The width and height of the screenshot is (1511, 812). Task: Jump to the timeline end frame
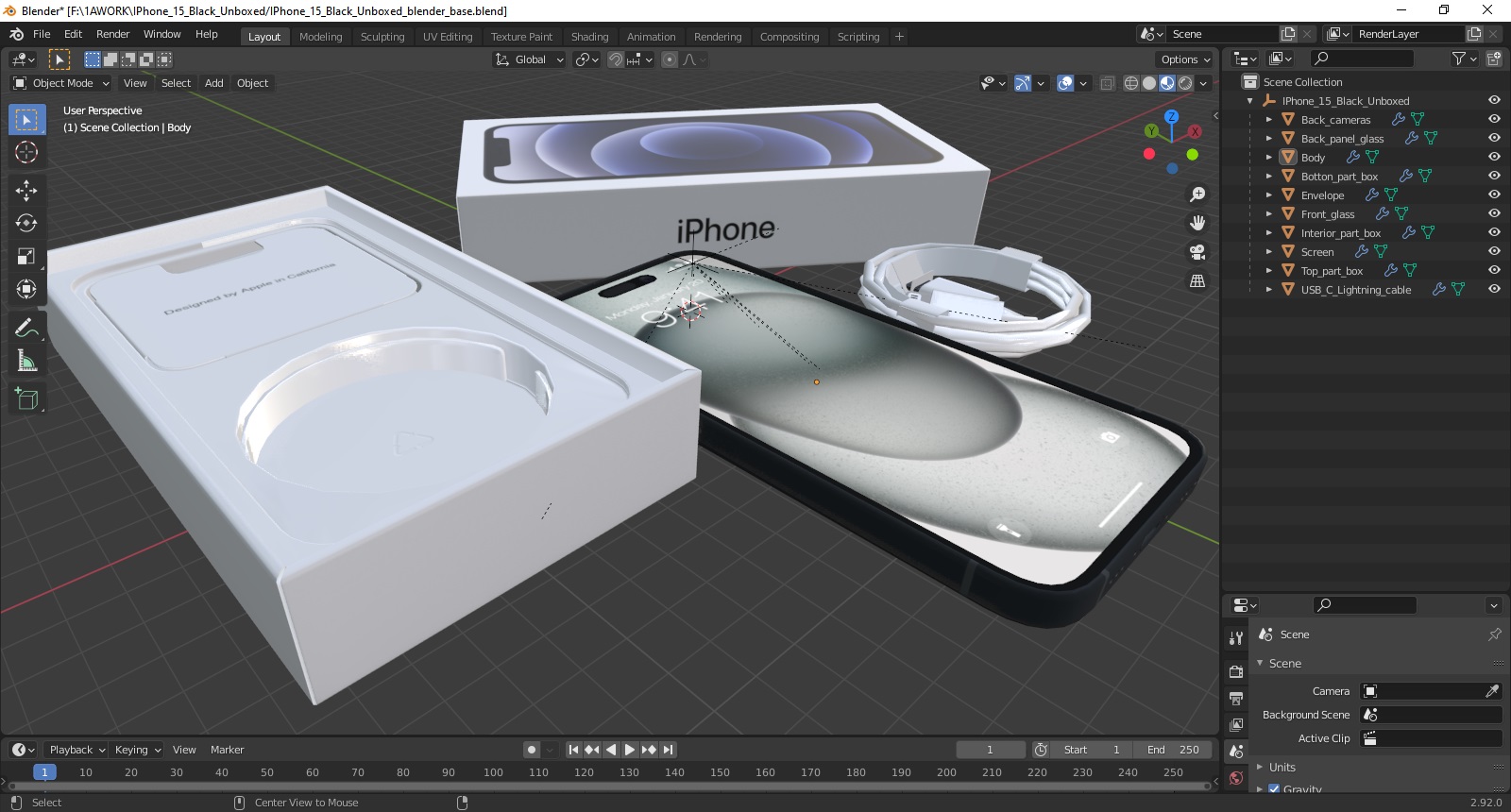click(x=668, y=750)
